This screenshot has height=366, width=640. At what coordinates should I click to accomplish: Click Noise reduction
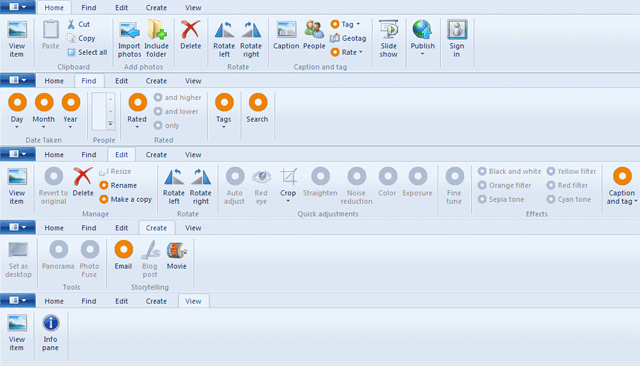[x=356, y=186]
